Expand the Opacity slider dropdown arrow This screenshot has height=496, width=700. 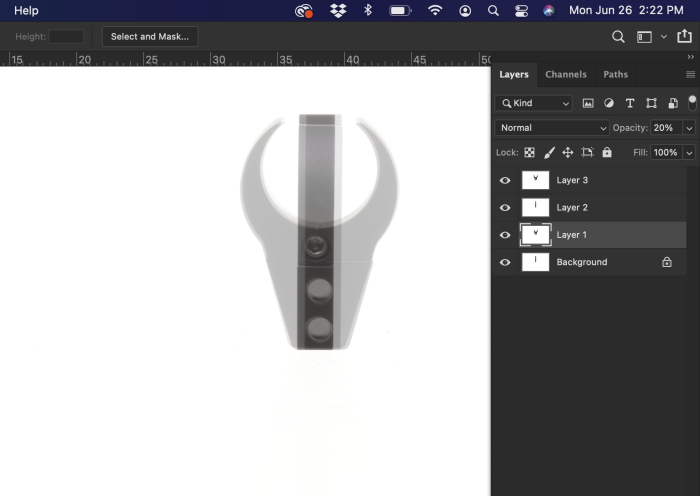tap(689, 128)
